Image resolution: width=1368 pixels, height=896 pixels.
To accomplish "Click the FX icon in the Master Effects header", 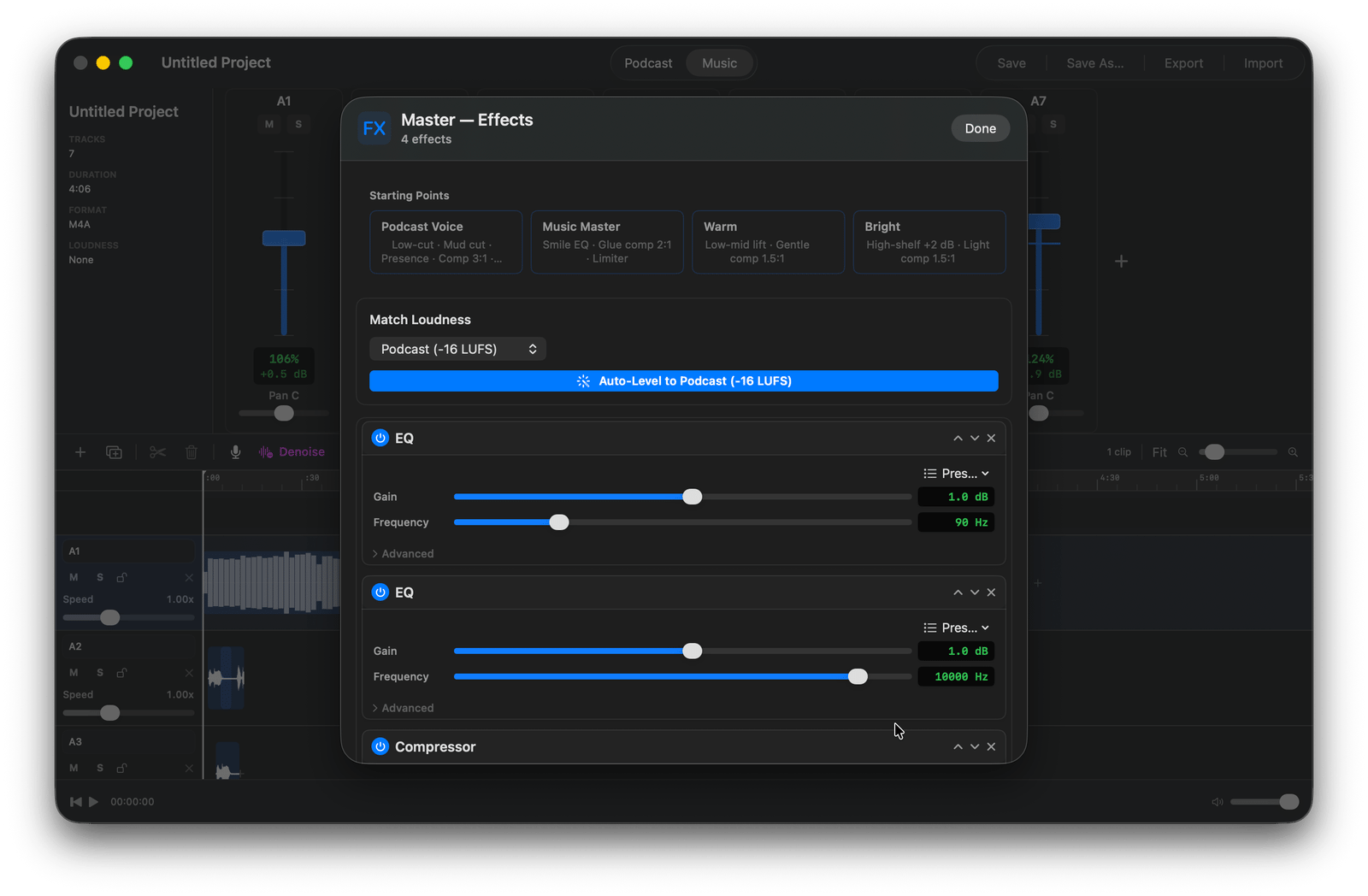I will [x=374, y=128].
